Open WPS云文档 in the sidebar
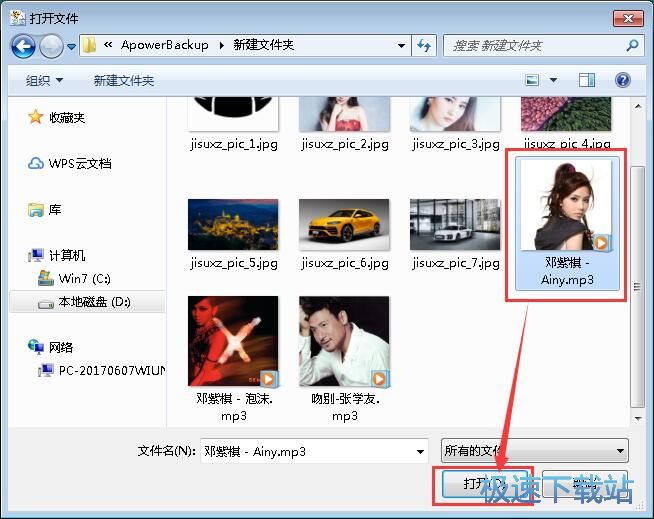 point(80,164)
